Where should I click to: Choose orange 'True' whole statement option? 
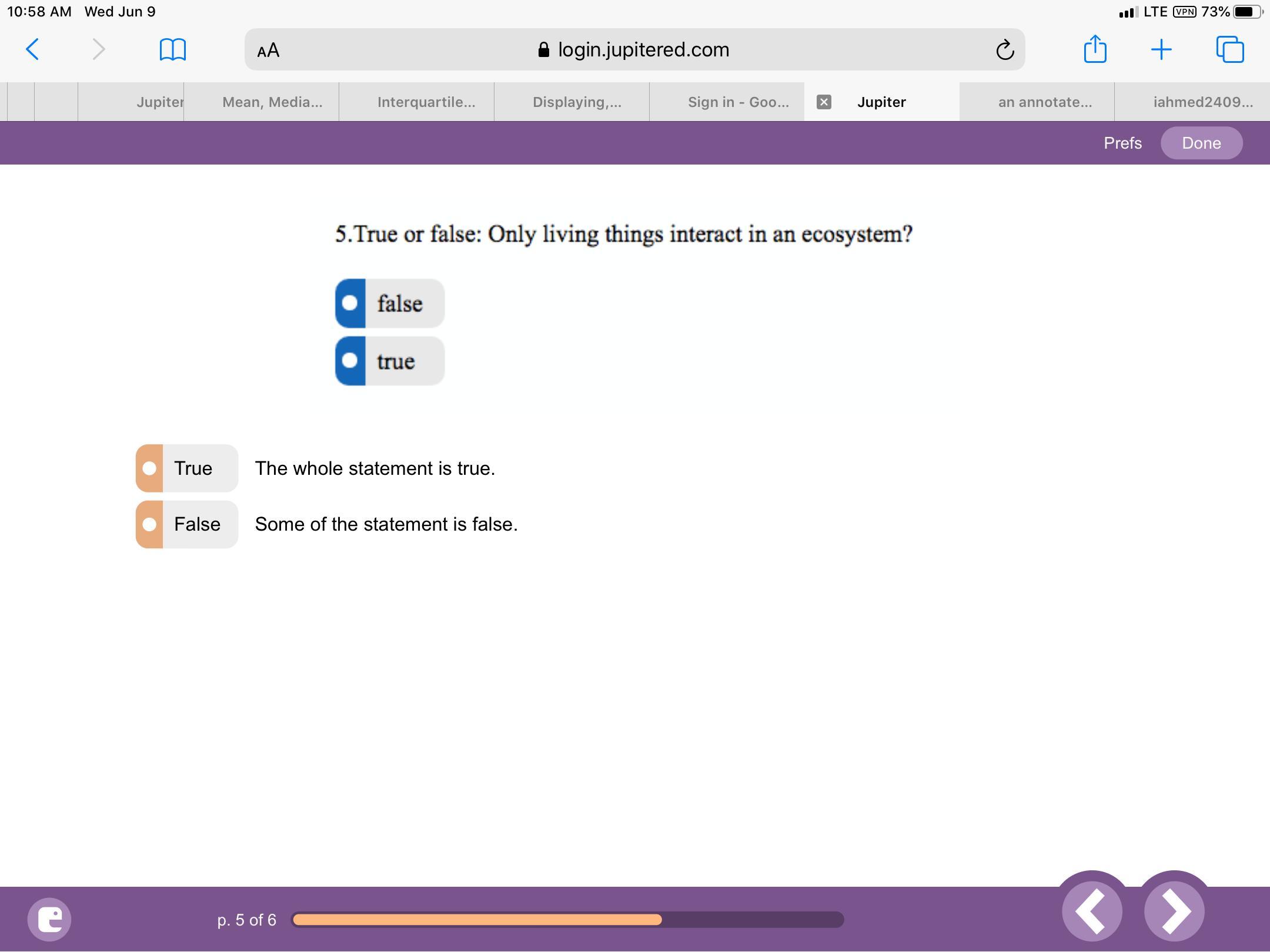tap(186, 468)
